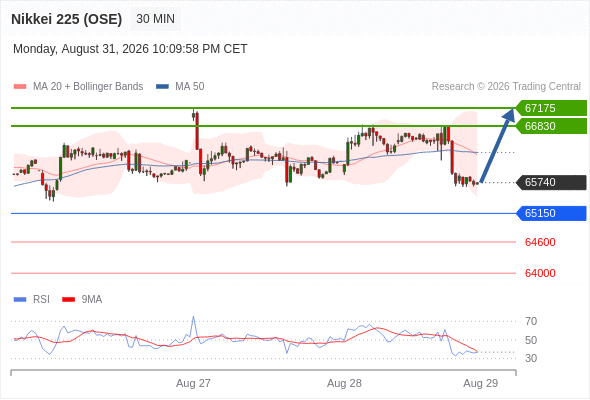Screen dimensions: 590x400
Task: Click the 65740 current price tag
Action: [x=551, y=182]
